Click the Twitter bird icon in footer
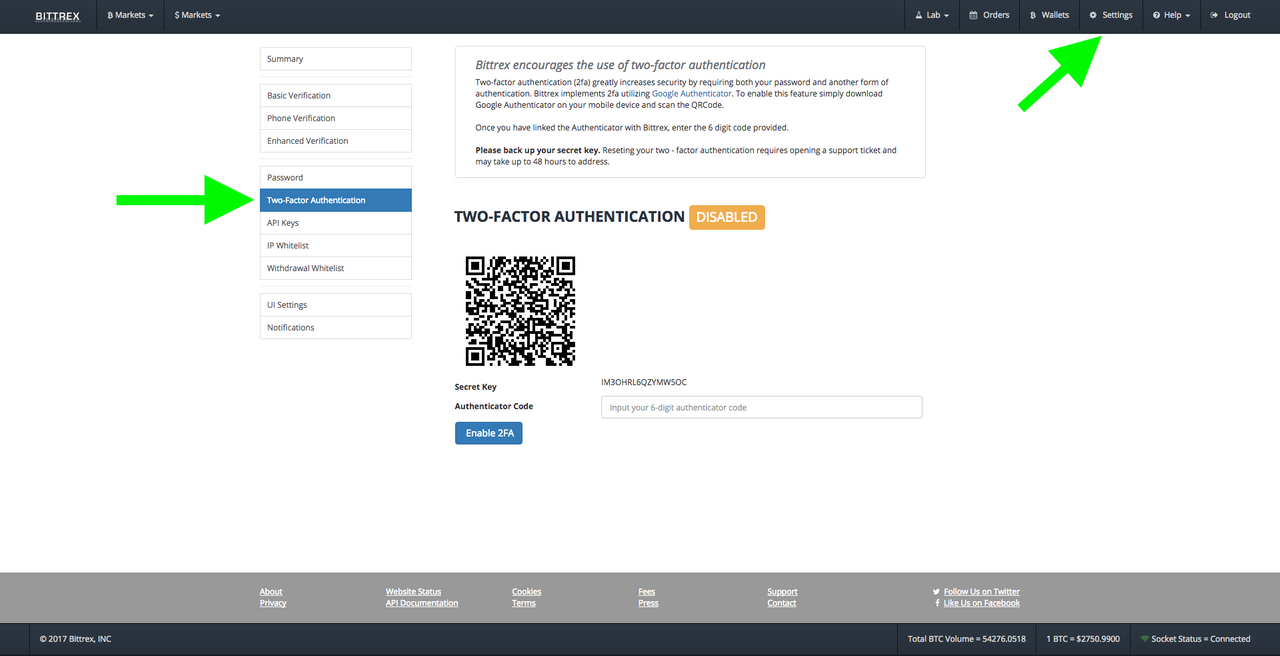Screen dimensions: 1280x656 [x=934, y=591]
